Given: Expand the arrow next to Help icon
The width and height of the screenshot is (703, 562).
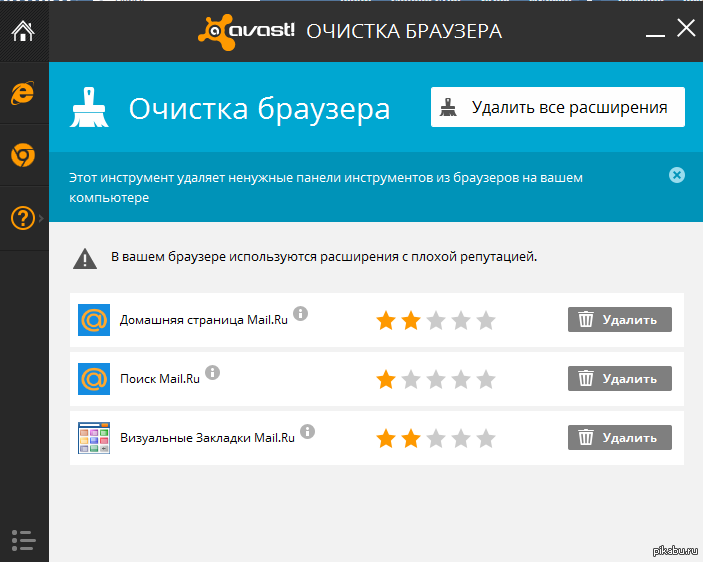Looking at the screenshot, I should click(x=41, y=218).
